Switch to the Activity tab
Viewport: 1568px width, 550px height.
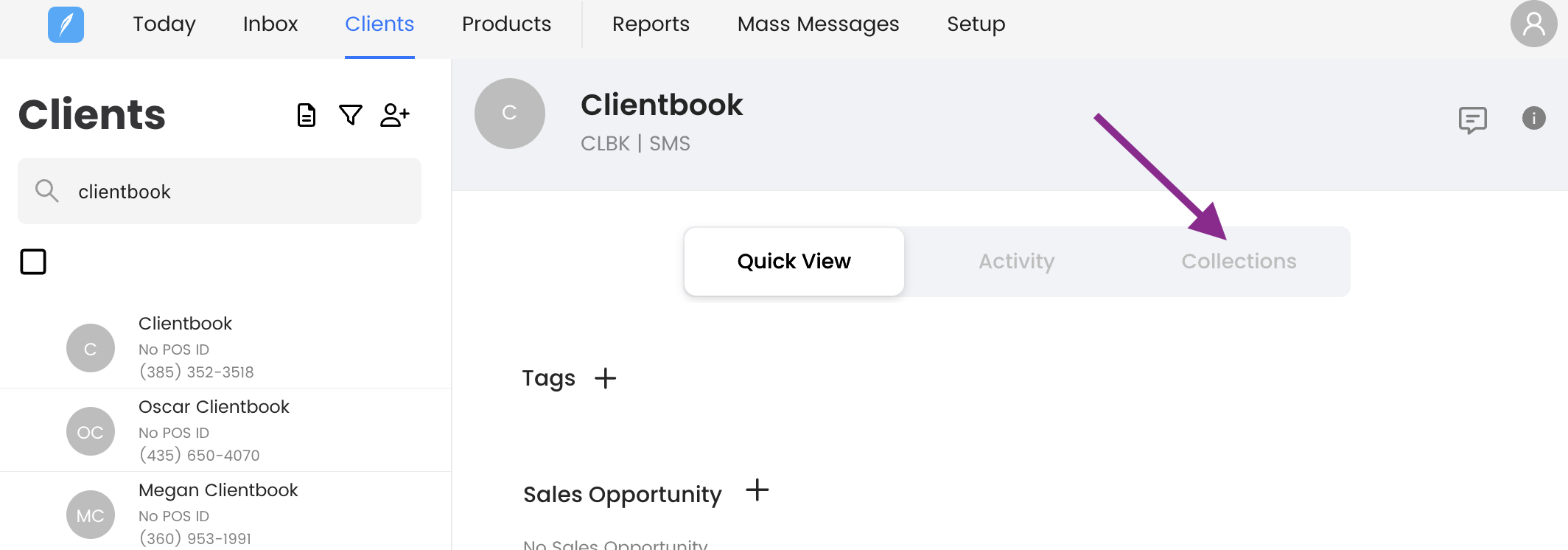coord(1016,262)
